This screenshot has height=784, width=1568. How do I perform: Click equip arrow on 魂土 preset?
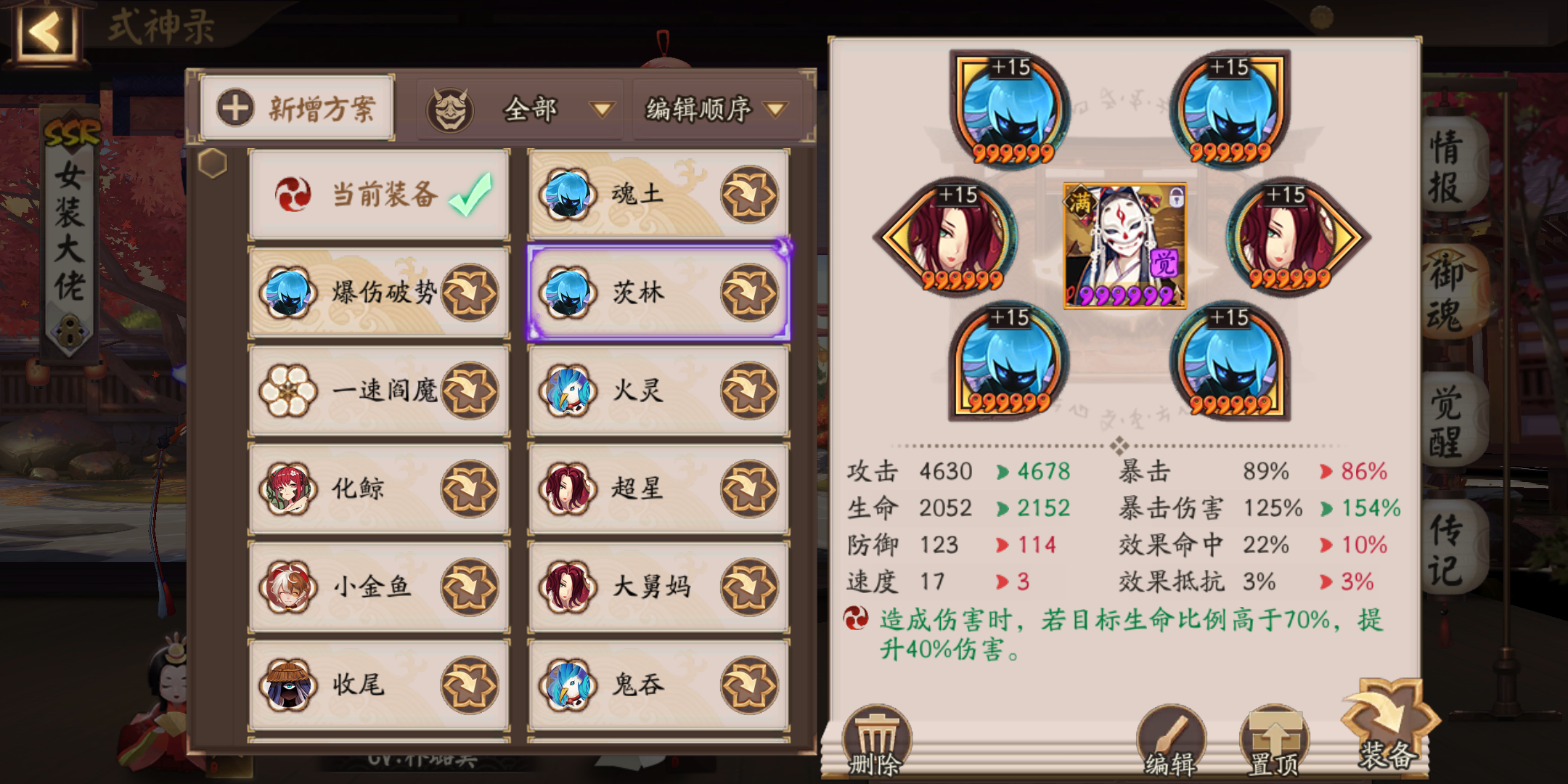click(x=749, y=195)
